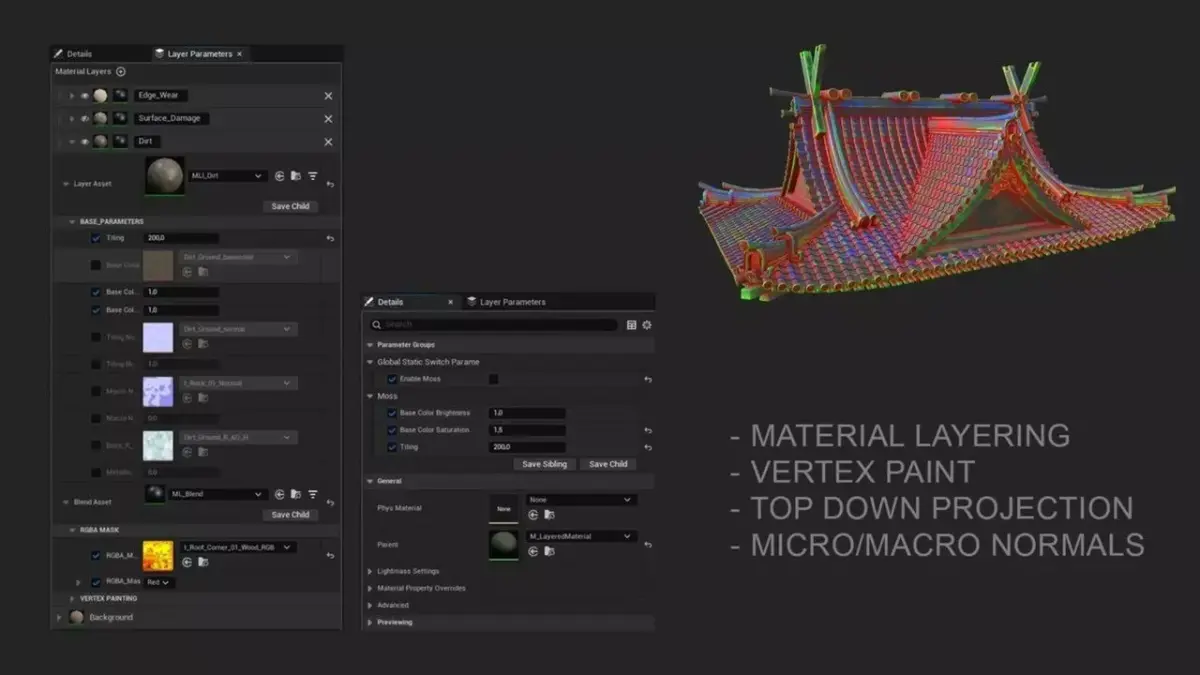Screen dimensions: 1200x675
Task: Toggle visibility eye of Dirt layer
Action: point(85,142)
